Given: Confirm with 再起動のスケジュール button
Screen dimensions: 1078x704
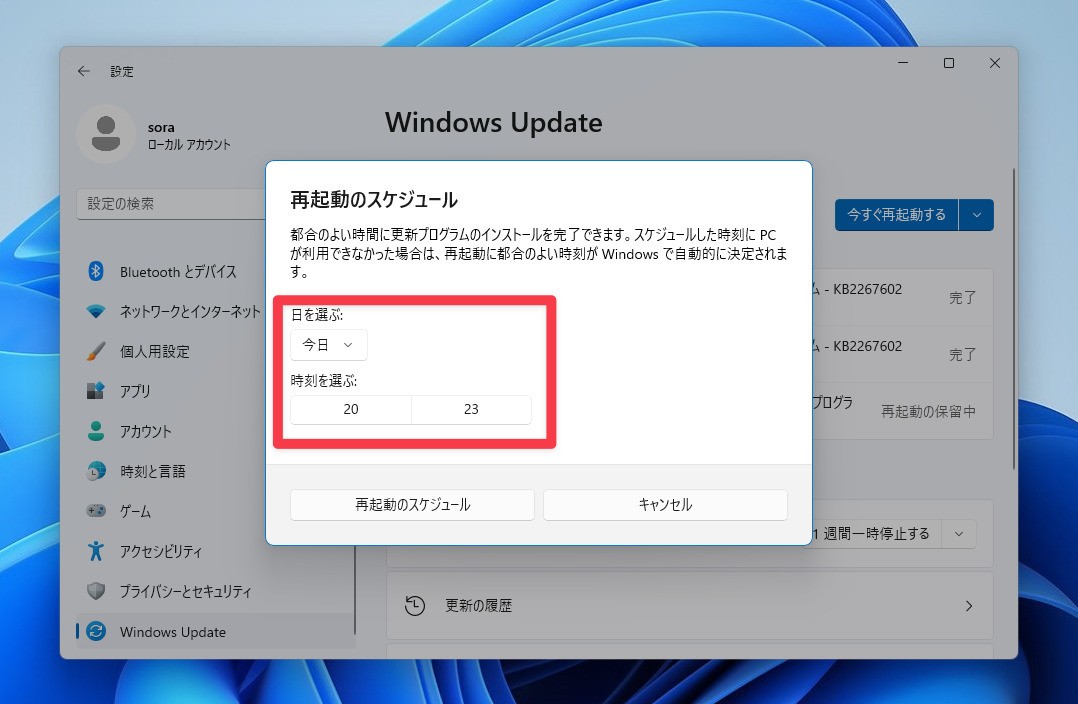Looking at the screenshot, I should click(412, 505).
